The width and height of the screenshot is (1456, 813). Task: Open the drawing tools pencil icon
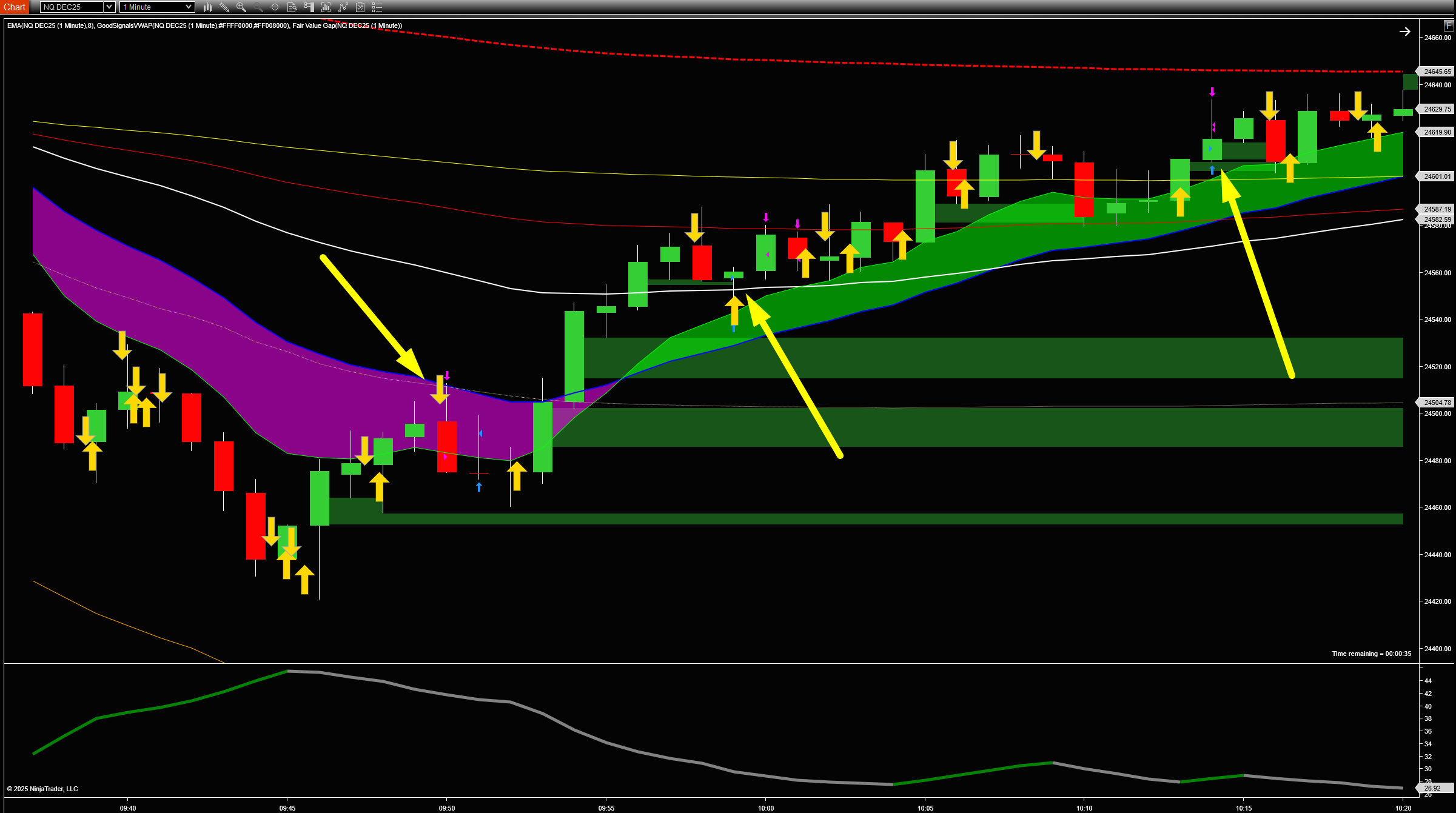pos(224,7)
